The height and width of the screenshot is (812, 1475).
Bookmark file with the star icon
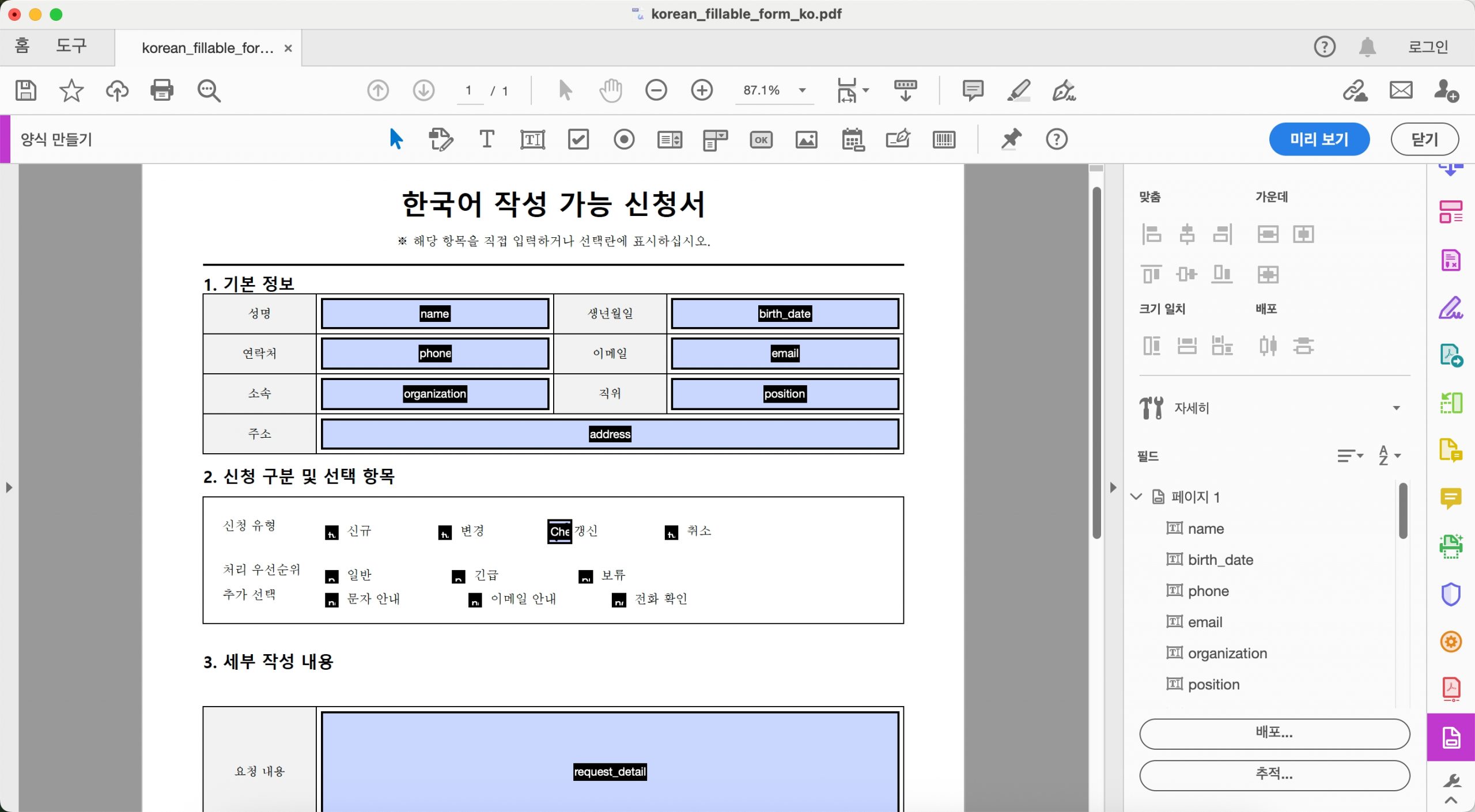point(71,90)
